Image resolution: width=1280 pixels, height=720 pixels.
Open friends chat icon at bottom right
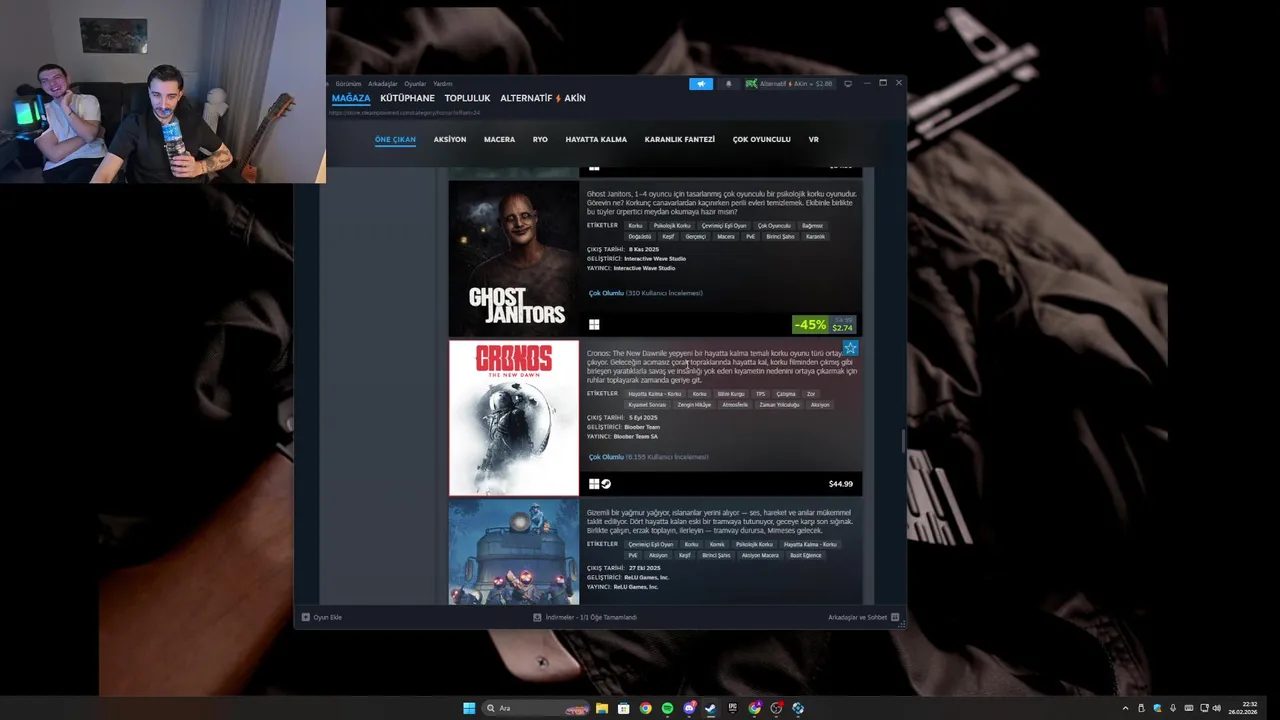[x=895, y=617]
